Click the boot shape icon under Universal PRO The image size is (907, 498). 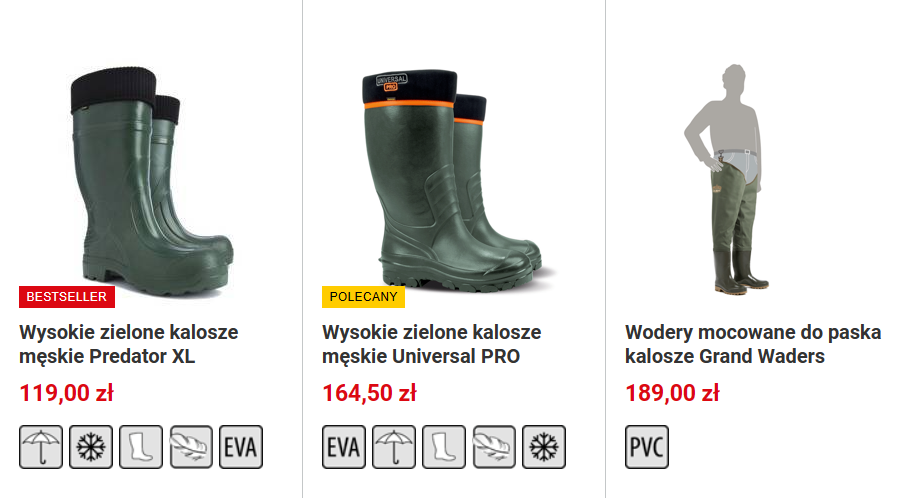(x=444, y=447)
